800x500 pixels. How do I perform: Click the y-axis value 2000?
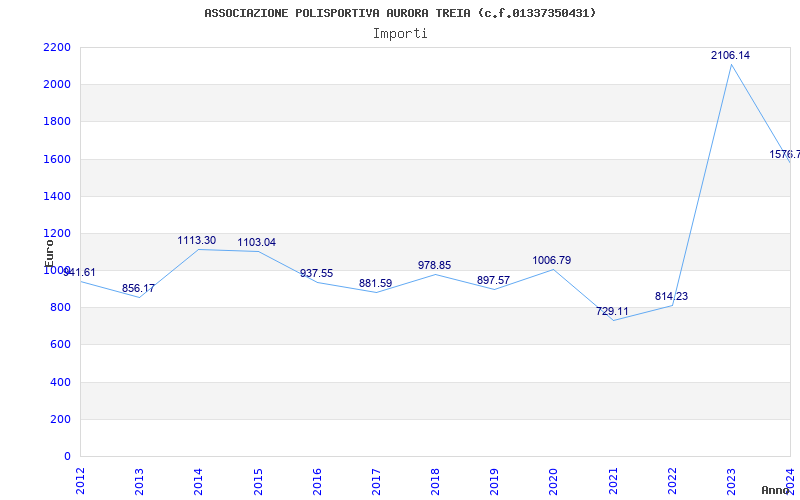click(57, 85)
